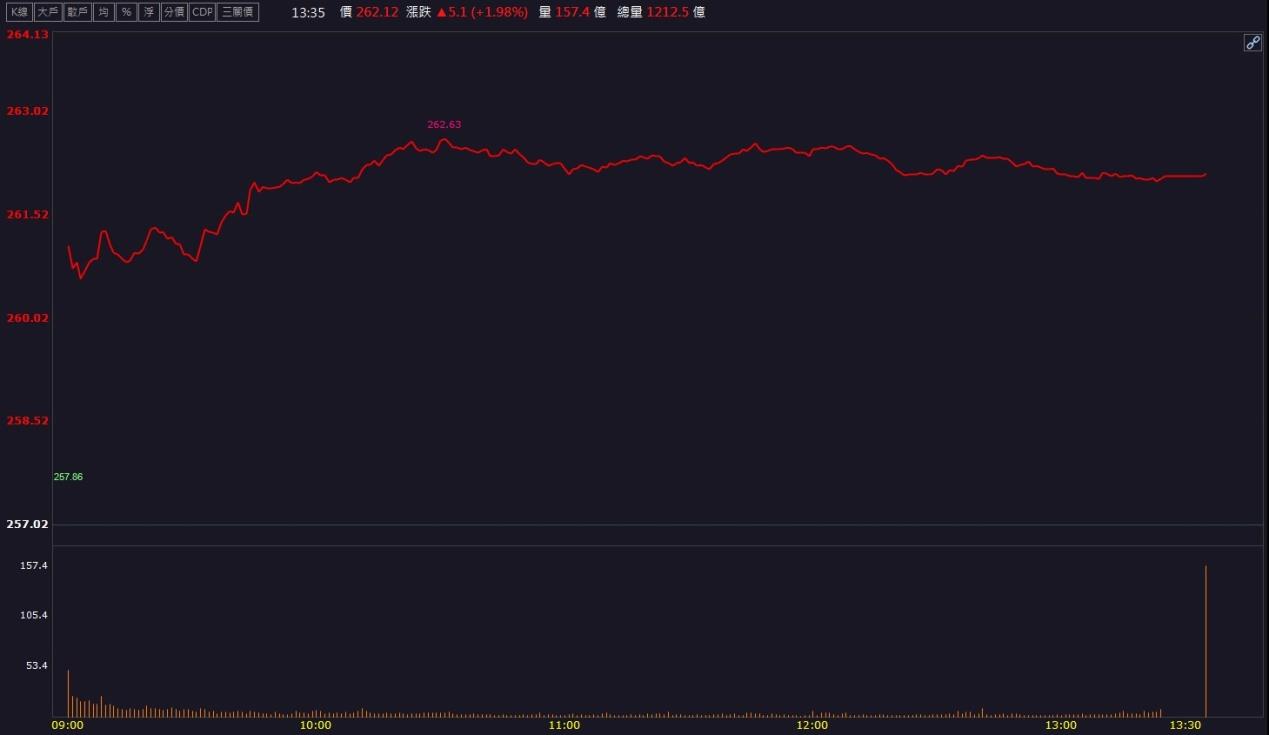Click the 261.52 axis price label

[x=27, y=214]
